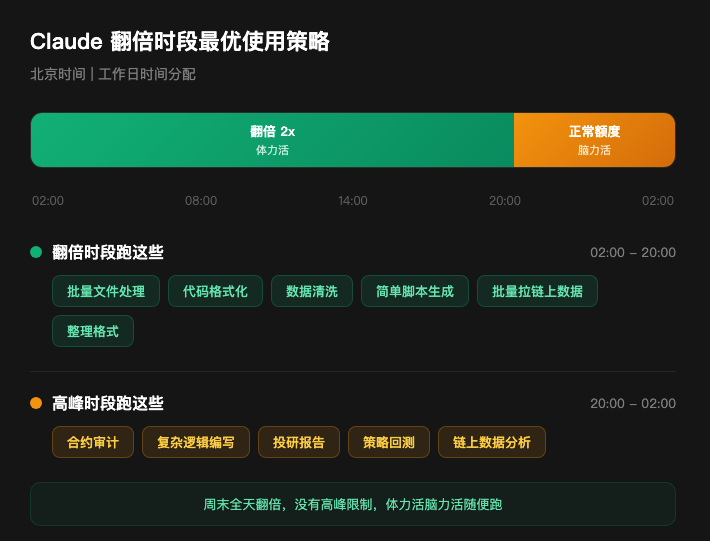Click the 数据清洗 tag

coord(312,291)
